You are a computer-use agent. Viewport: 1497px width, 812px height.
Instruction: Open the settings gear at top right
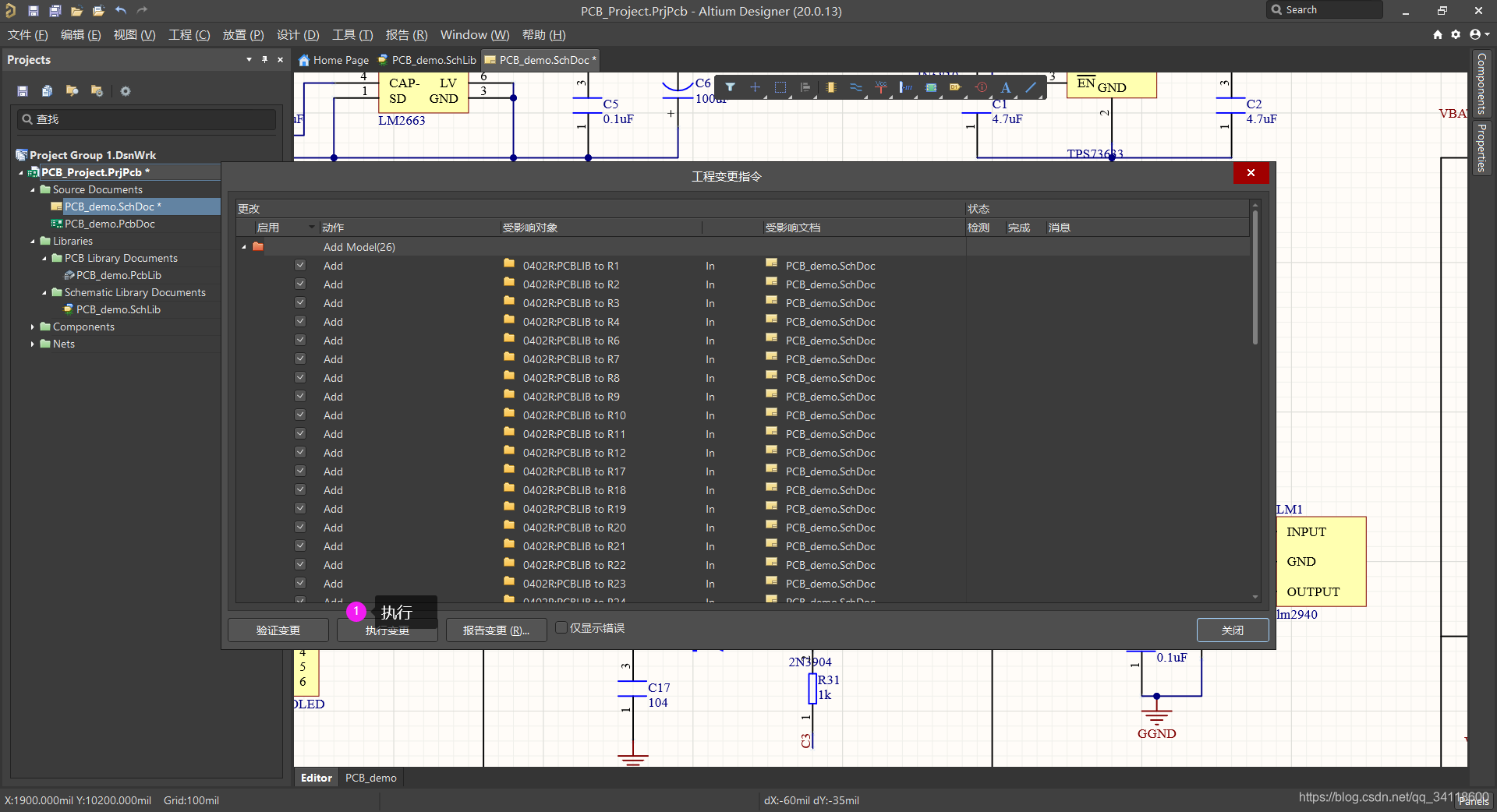click(1456, 35)
